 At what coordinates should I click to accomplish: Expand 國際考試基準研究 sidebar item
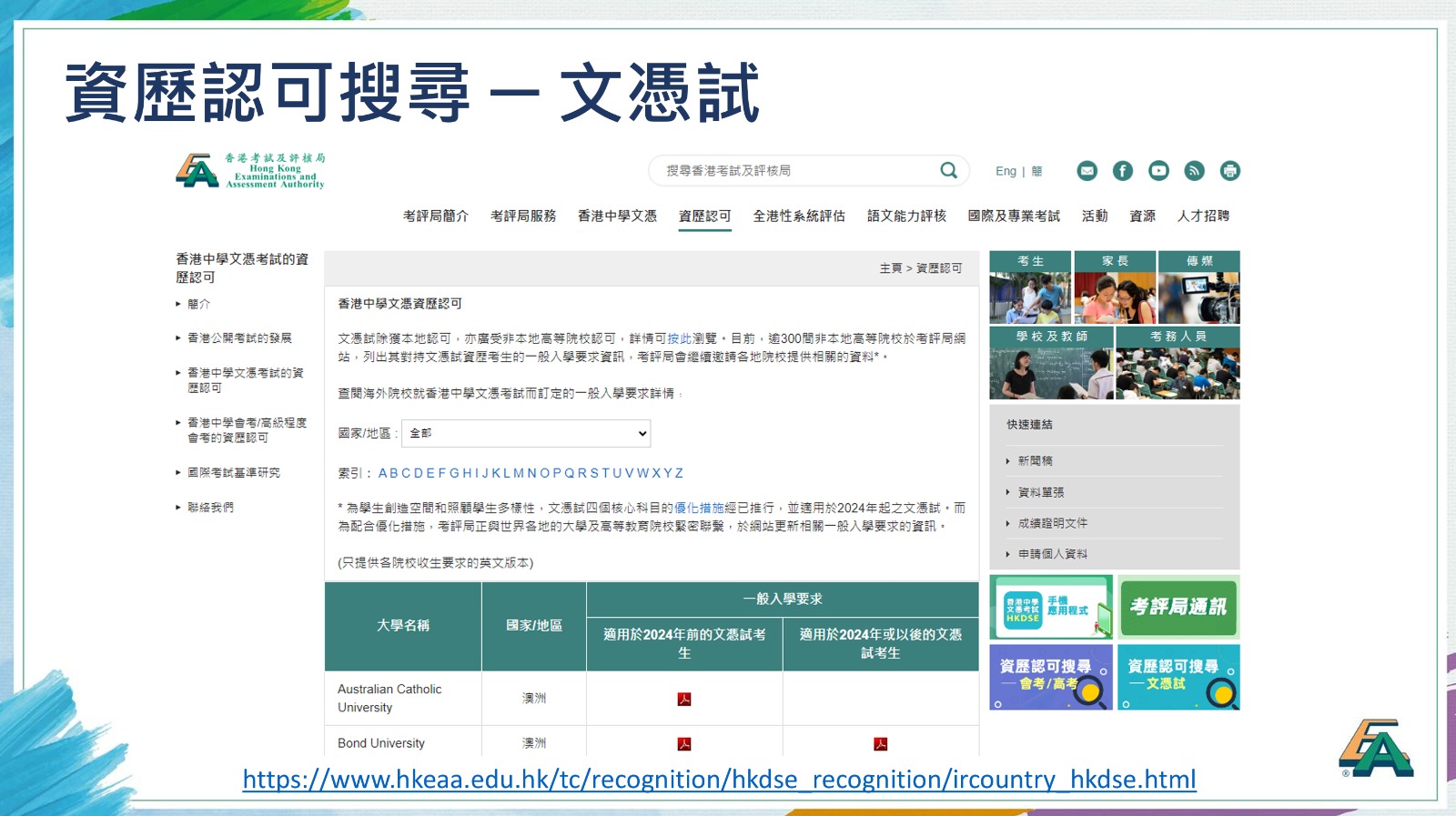pyautogui.click(x=234, y=473)
